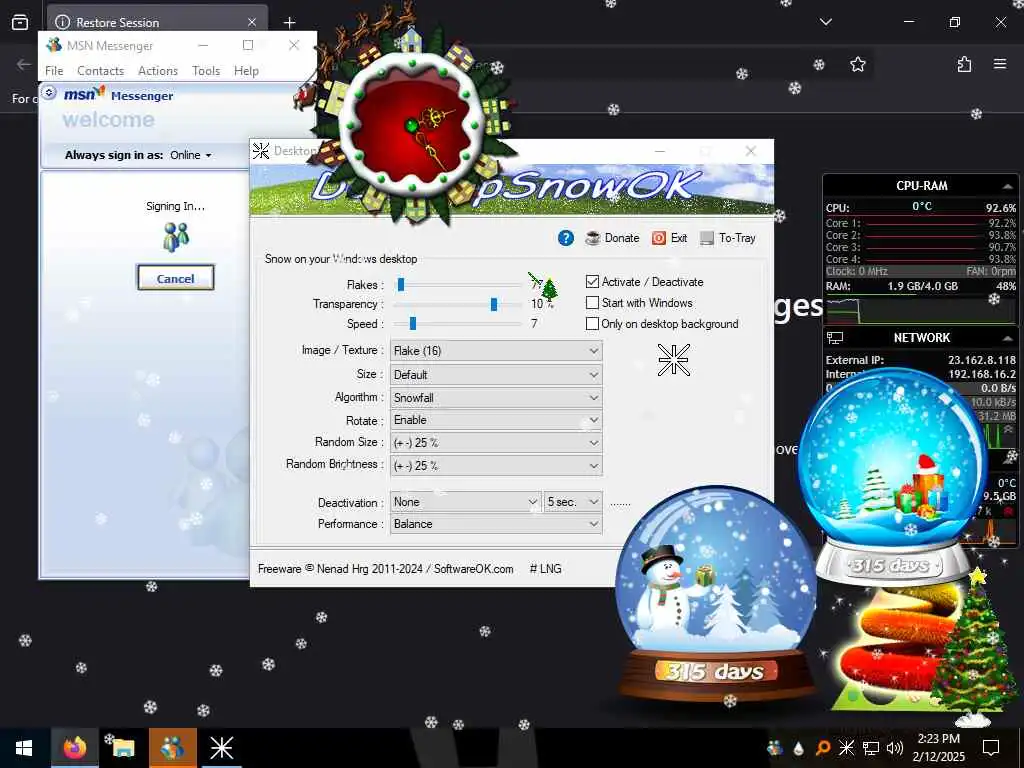Open the Size dropdown
This screenshot has height=768, width=1024.
click(496, 375)
